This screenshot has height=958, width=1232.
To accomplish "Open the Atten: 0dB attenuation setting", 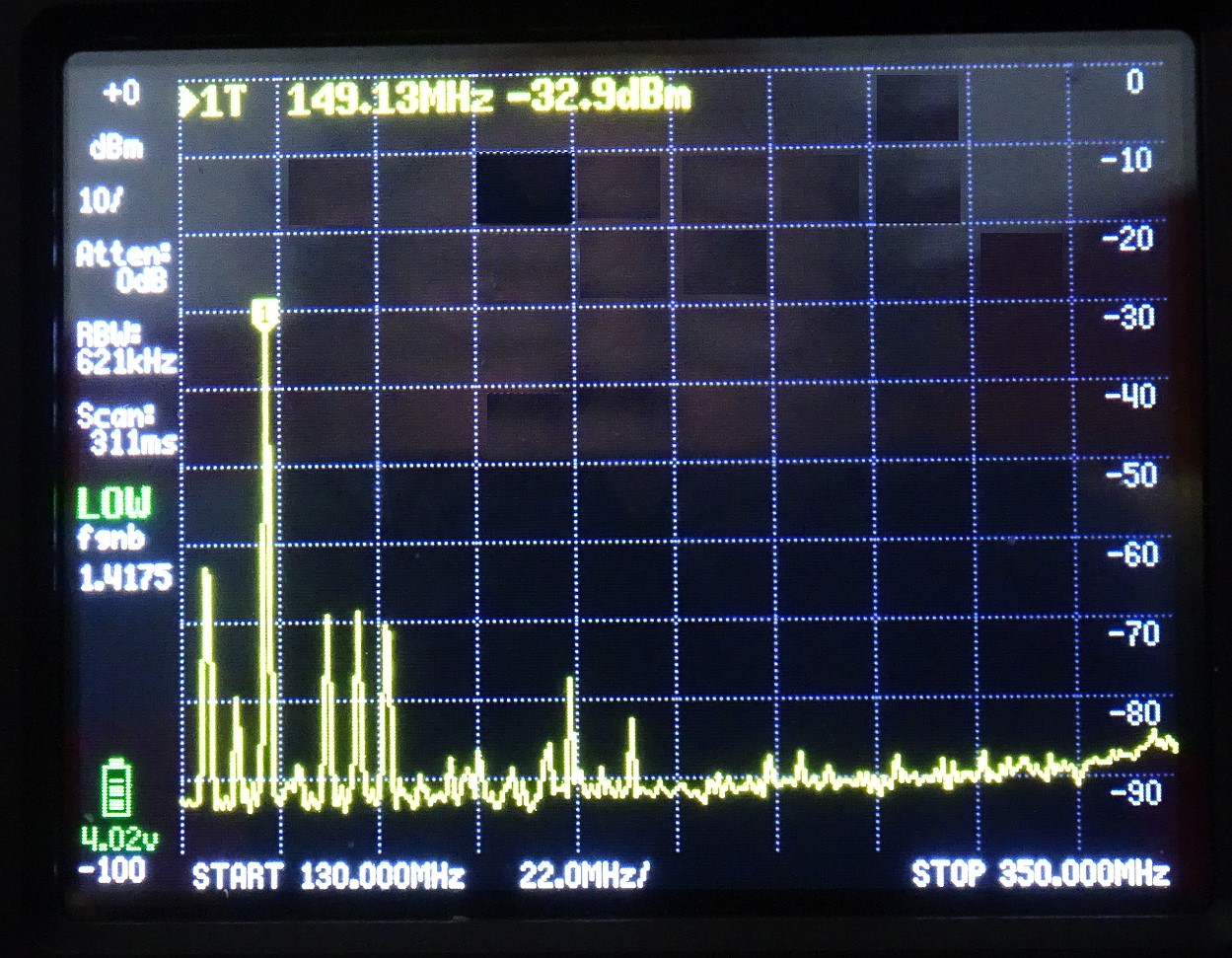I will click(123, 267).
